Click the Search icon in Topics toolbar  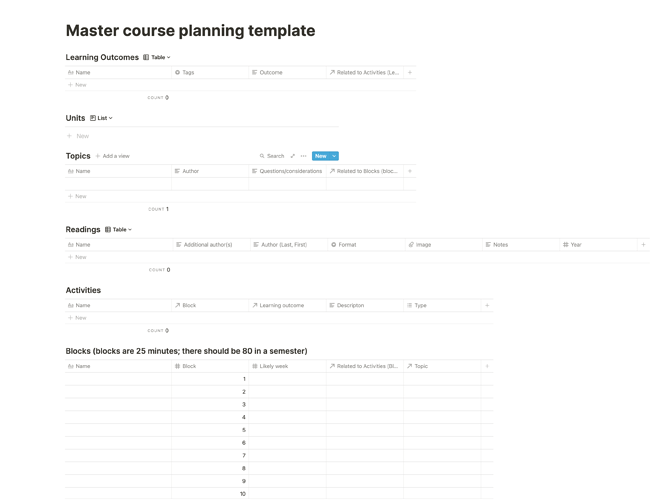click(262, 156)
